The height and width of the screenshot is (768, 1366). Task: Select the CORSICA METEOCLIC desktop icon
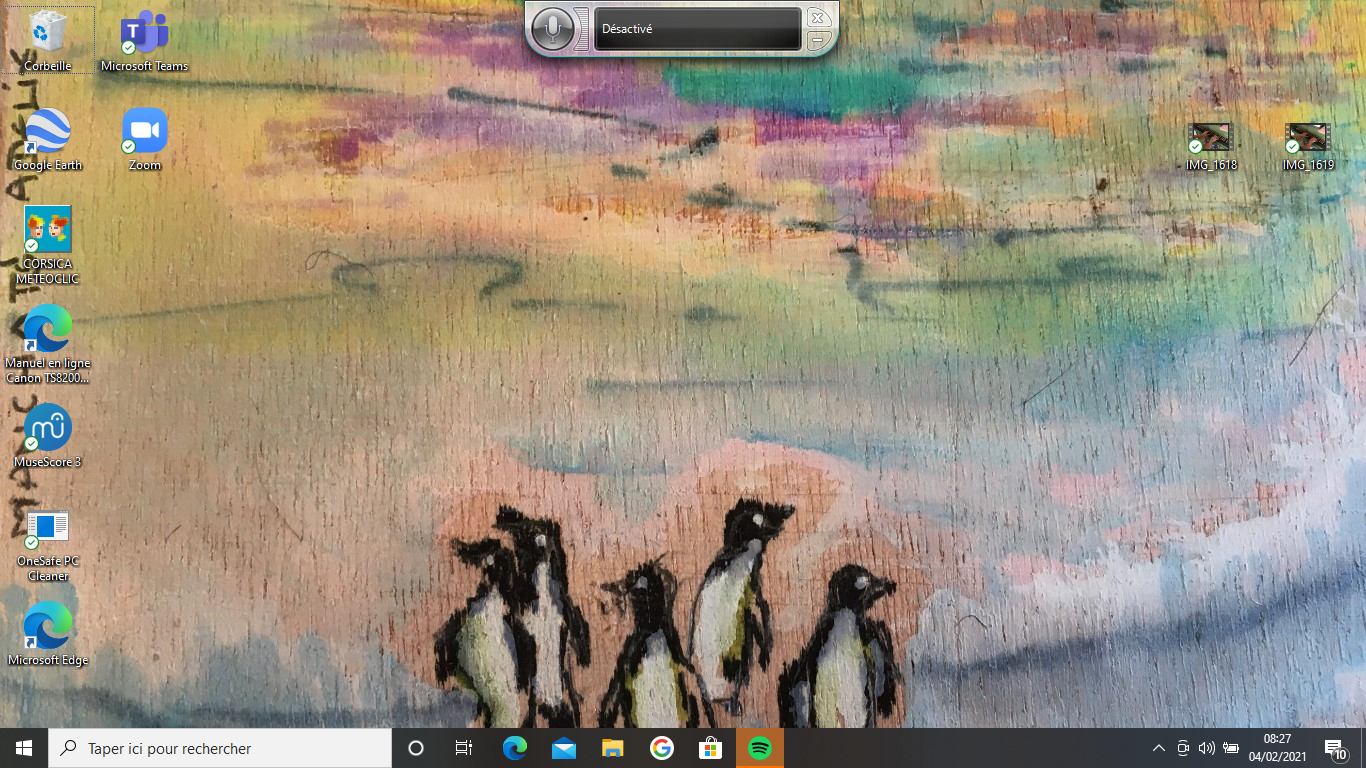click(48, 246)
